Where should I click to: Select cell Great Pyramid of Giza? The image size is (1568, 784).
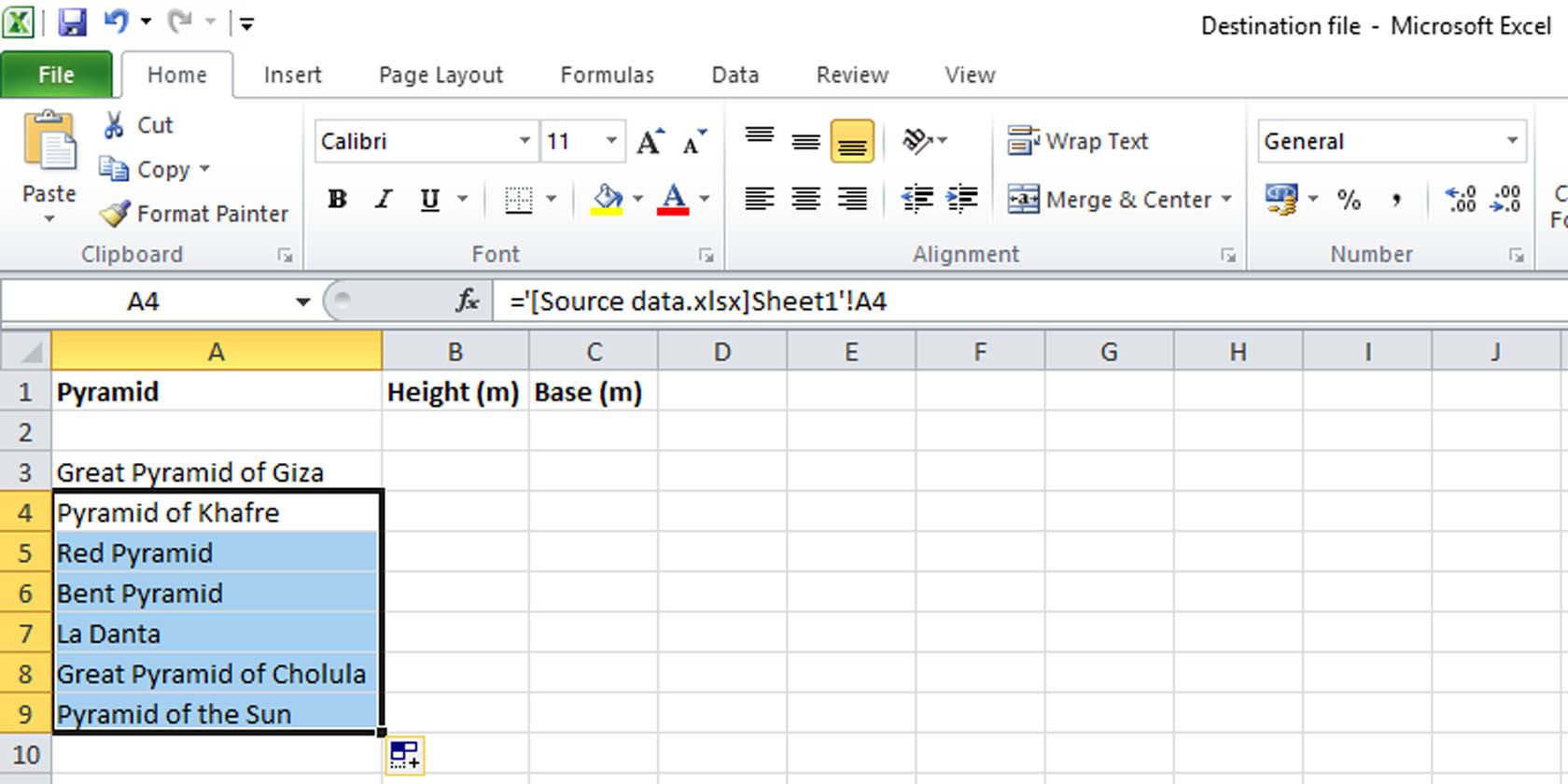click(216, 472)
